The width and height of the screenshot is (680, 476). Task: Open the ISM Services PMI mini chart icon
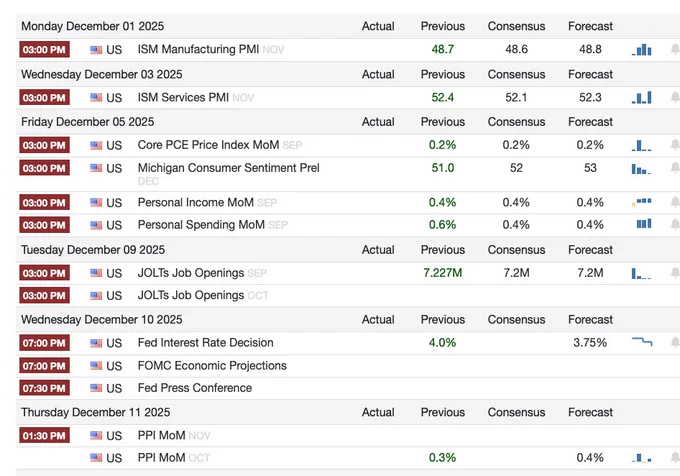642,98
